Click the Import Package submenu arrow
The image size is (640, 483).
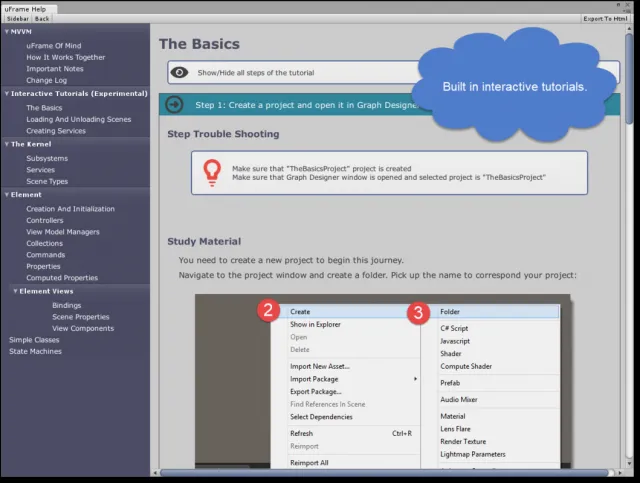click(x=415, y=379)
